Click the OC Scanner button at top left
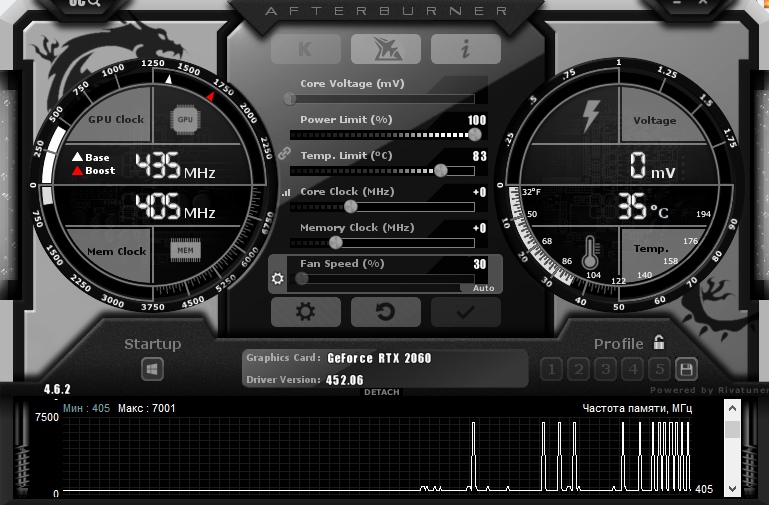Image resolution: width=769 pixels, height=505 pixels. click(x=84, y=4)
